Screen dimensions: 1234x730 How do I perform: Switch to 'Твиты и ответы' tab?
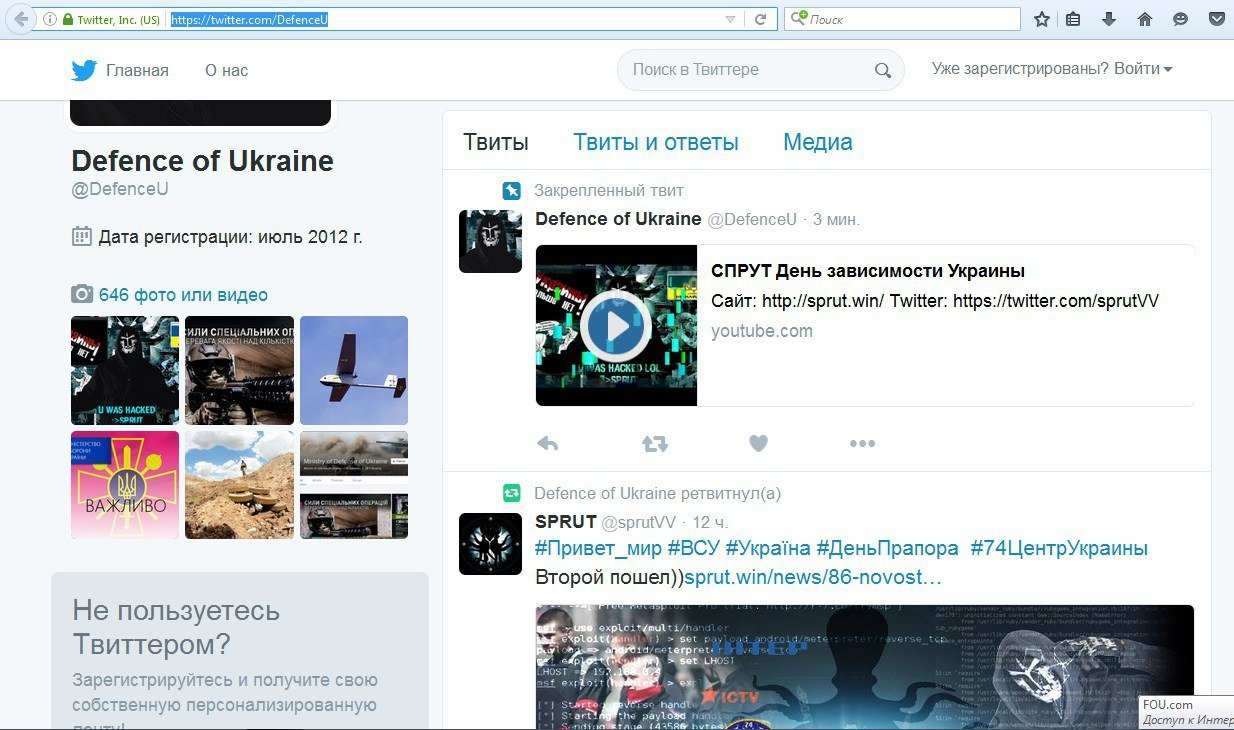tap(655, 142)
